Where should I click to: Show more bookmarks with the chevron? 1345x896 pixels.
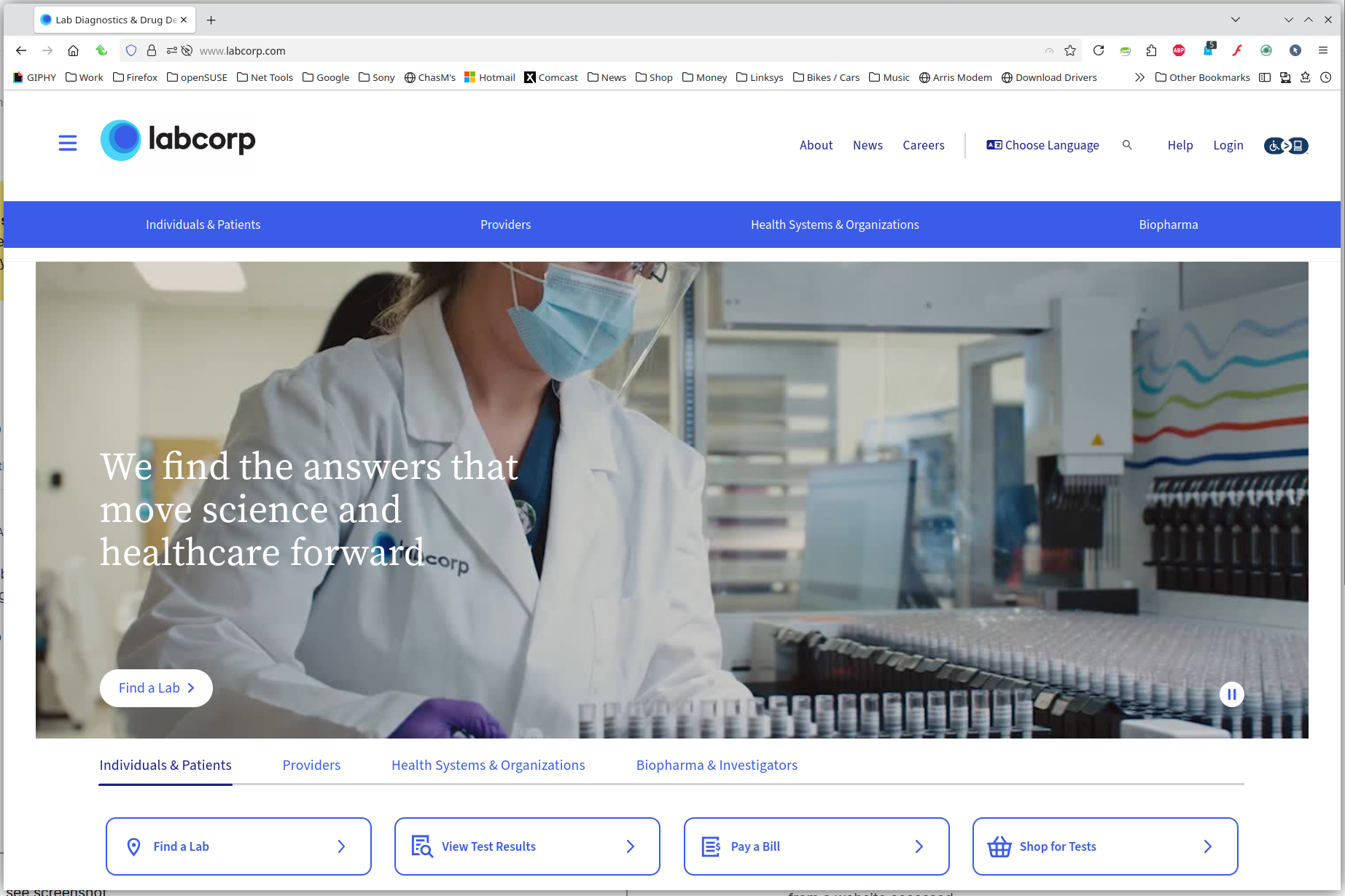1139,77
